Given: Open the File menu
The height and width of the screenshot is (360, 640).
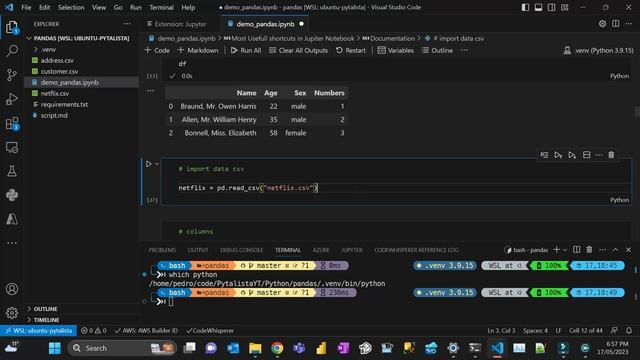Looking at the screenshot, I should (x=26, y=7).
